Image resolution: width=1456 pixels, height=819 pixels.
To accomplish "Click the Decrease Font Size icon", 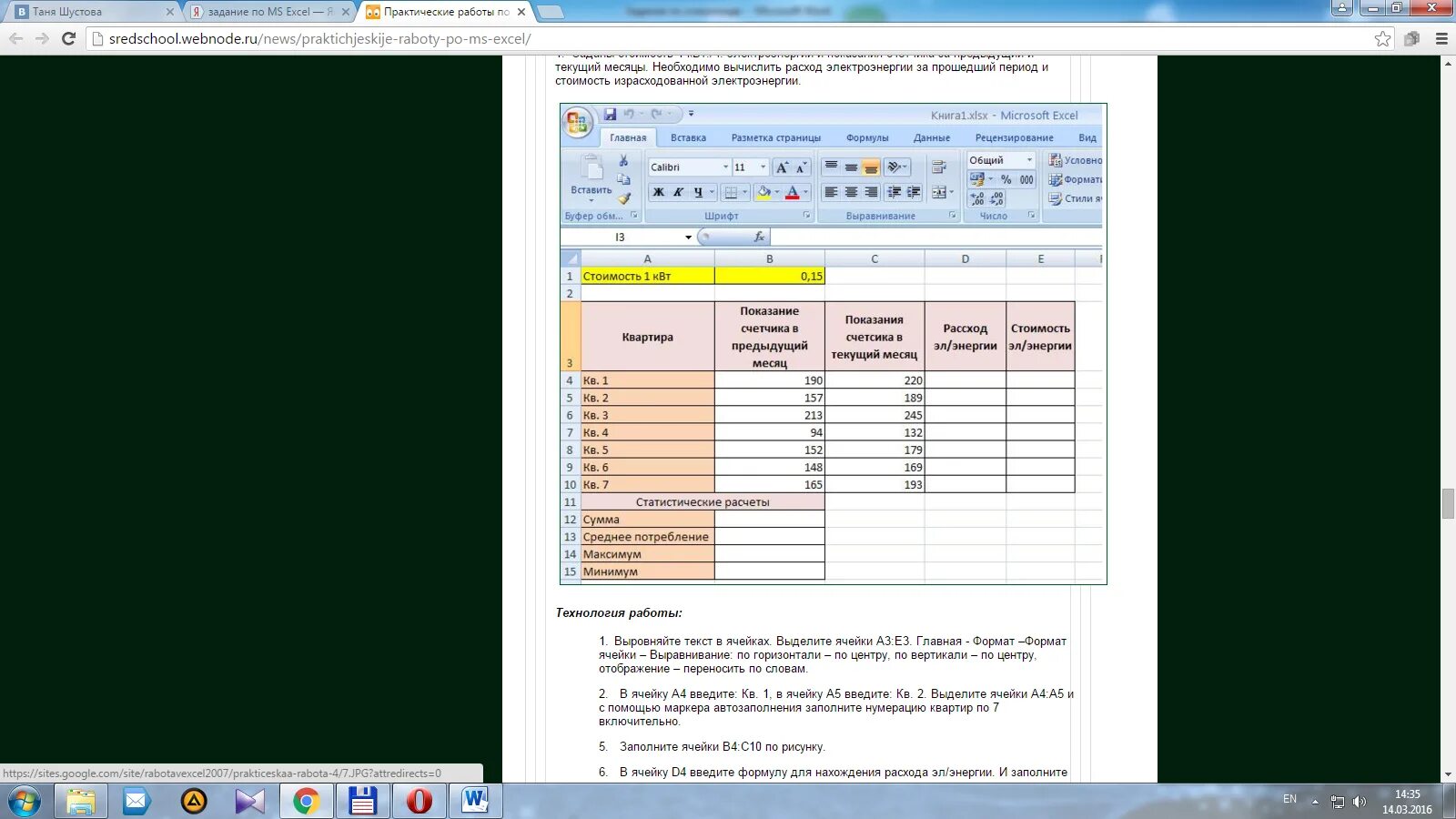I will pos(801,167).
